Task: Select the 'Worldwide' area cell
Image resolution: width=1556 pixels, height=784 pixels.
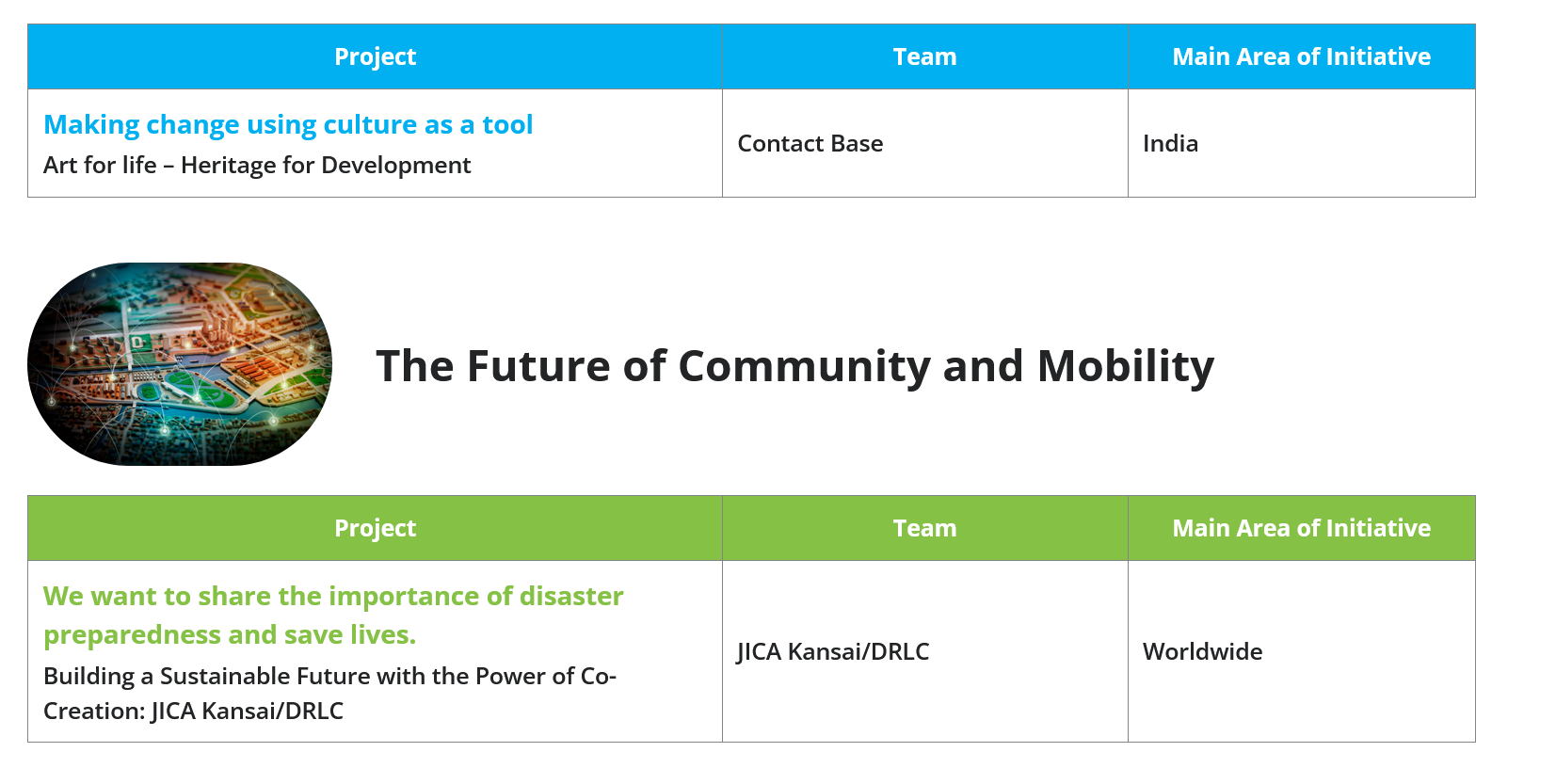Action: [x=1202, y=652]
